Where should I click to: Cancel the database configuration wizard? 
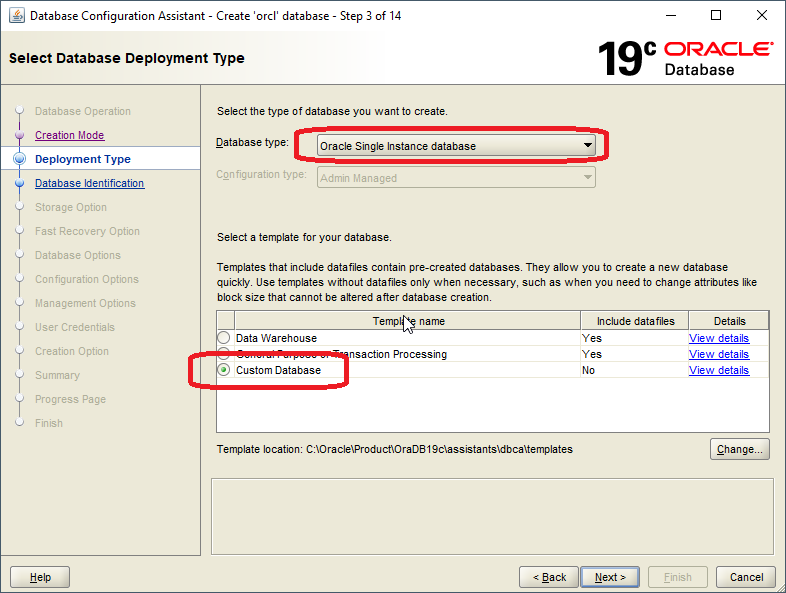(746, 577)
